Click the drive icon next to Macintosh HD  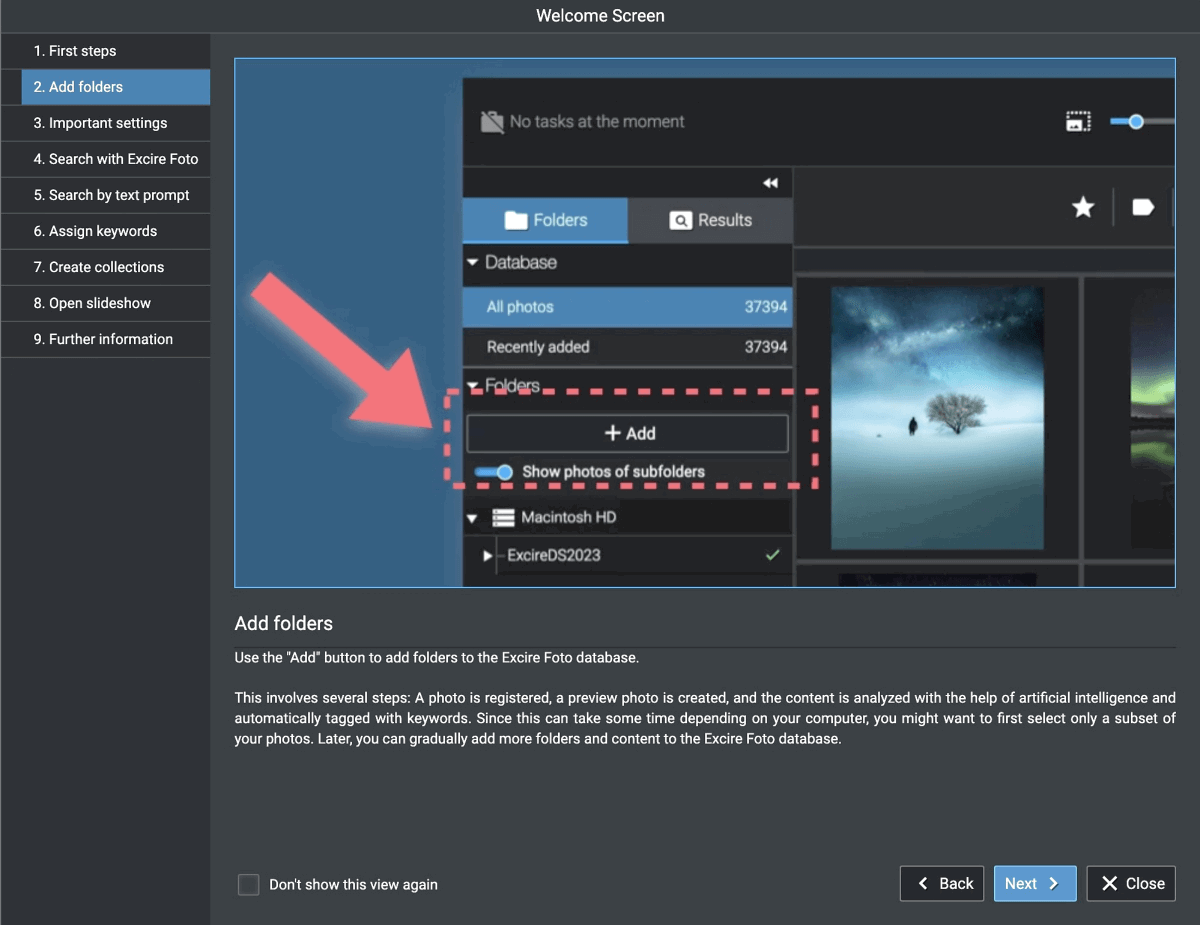pos(503,517)
